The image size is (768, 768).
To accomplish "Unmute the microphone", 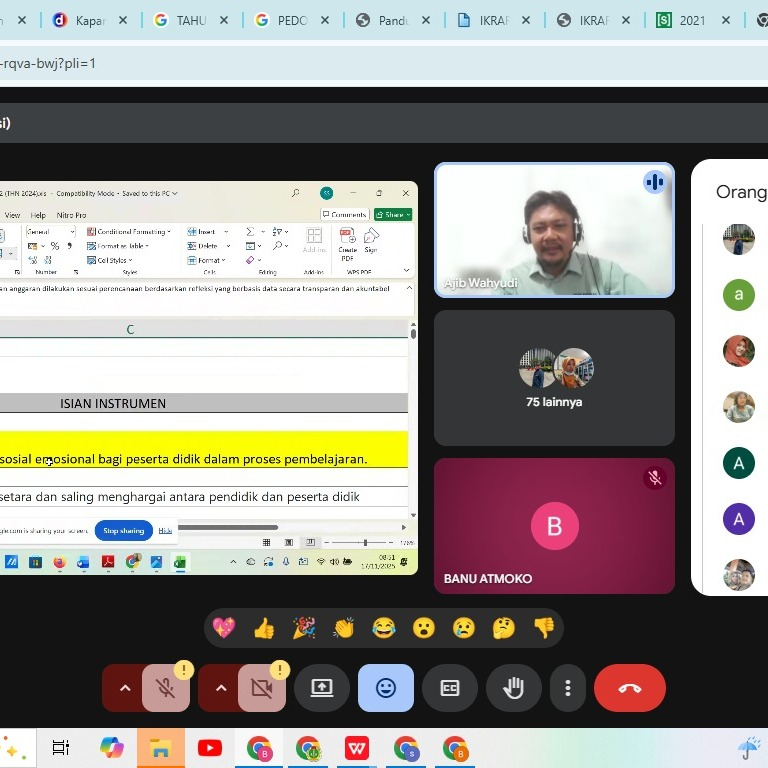I will [x=166, y=688].
